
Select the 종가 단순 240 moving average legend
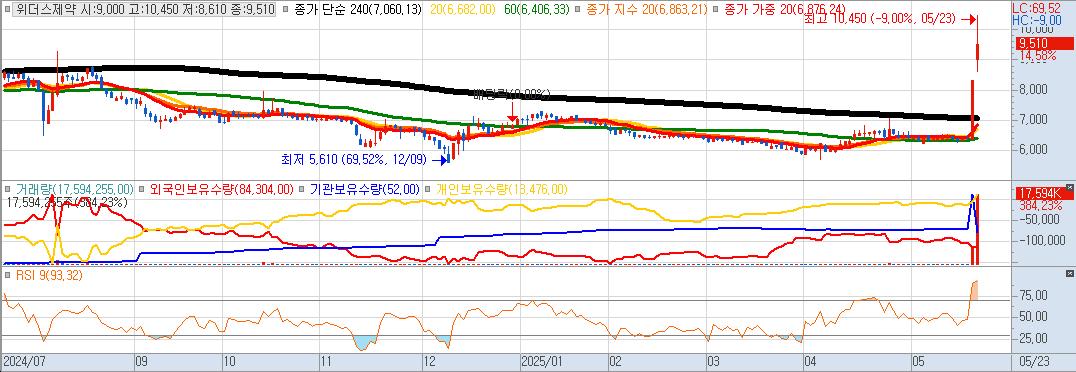(358, 10)
